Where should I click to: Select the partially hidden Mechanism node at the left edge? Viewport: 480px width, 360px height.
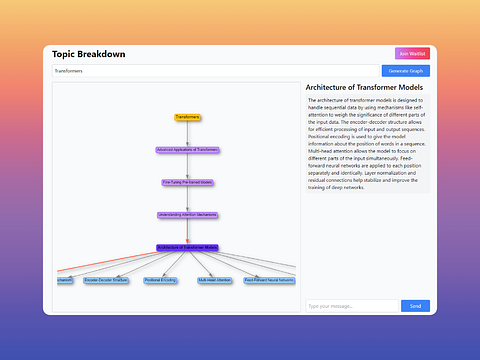[x=65, y=280]
